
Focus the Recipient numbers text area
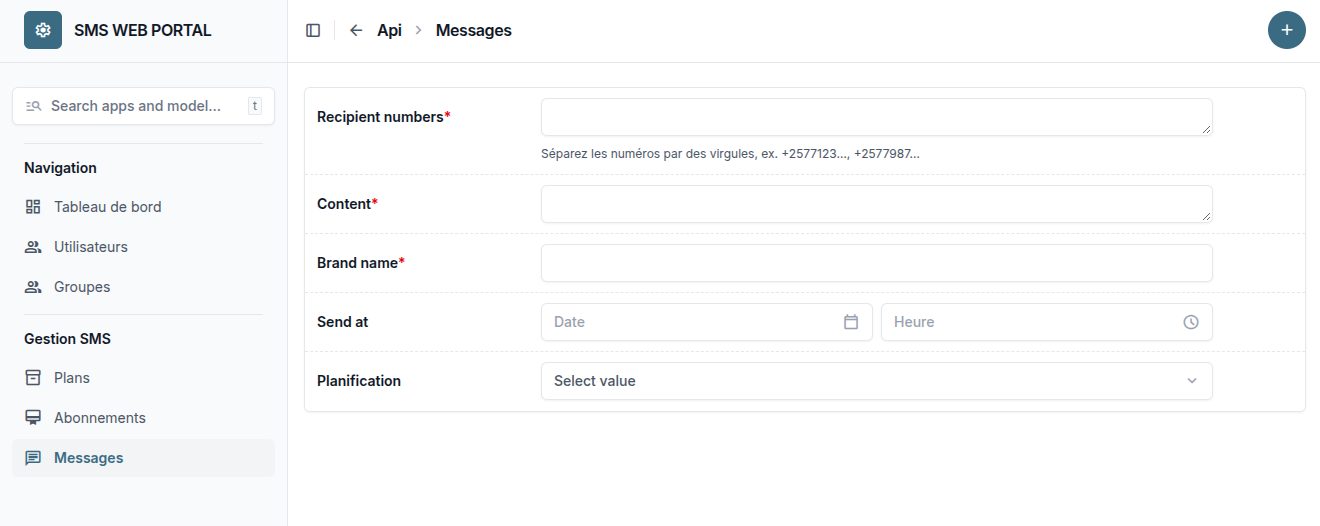pyautogui.click(x=877, y=117)
